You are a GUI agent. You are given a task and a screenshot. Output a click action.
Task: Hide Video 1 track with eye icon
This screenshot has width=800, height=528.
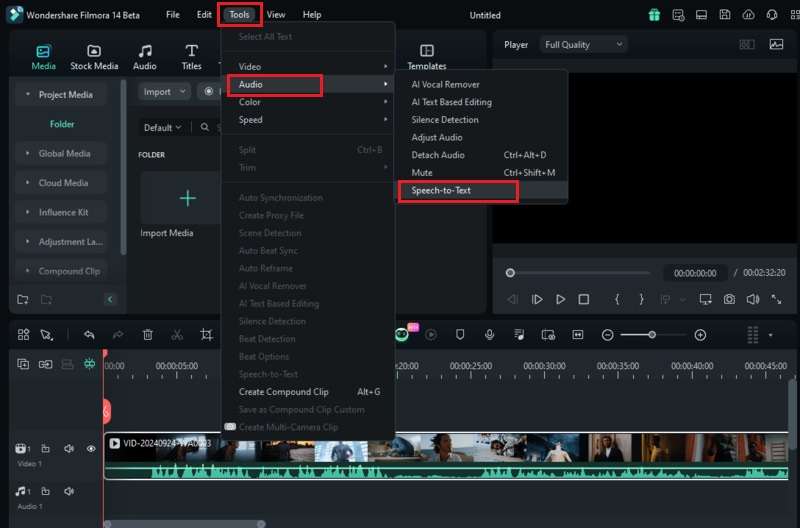91,449
